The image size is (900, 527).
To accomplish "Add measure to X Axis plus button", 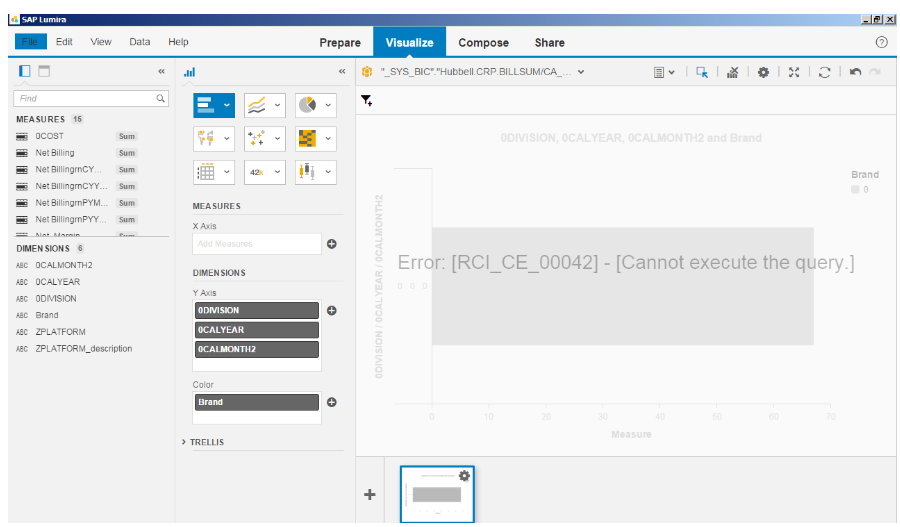I will click(x=332, y=244).
